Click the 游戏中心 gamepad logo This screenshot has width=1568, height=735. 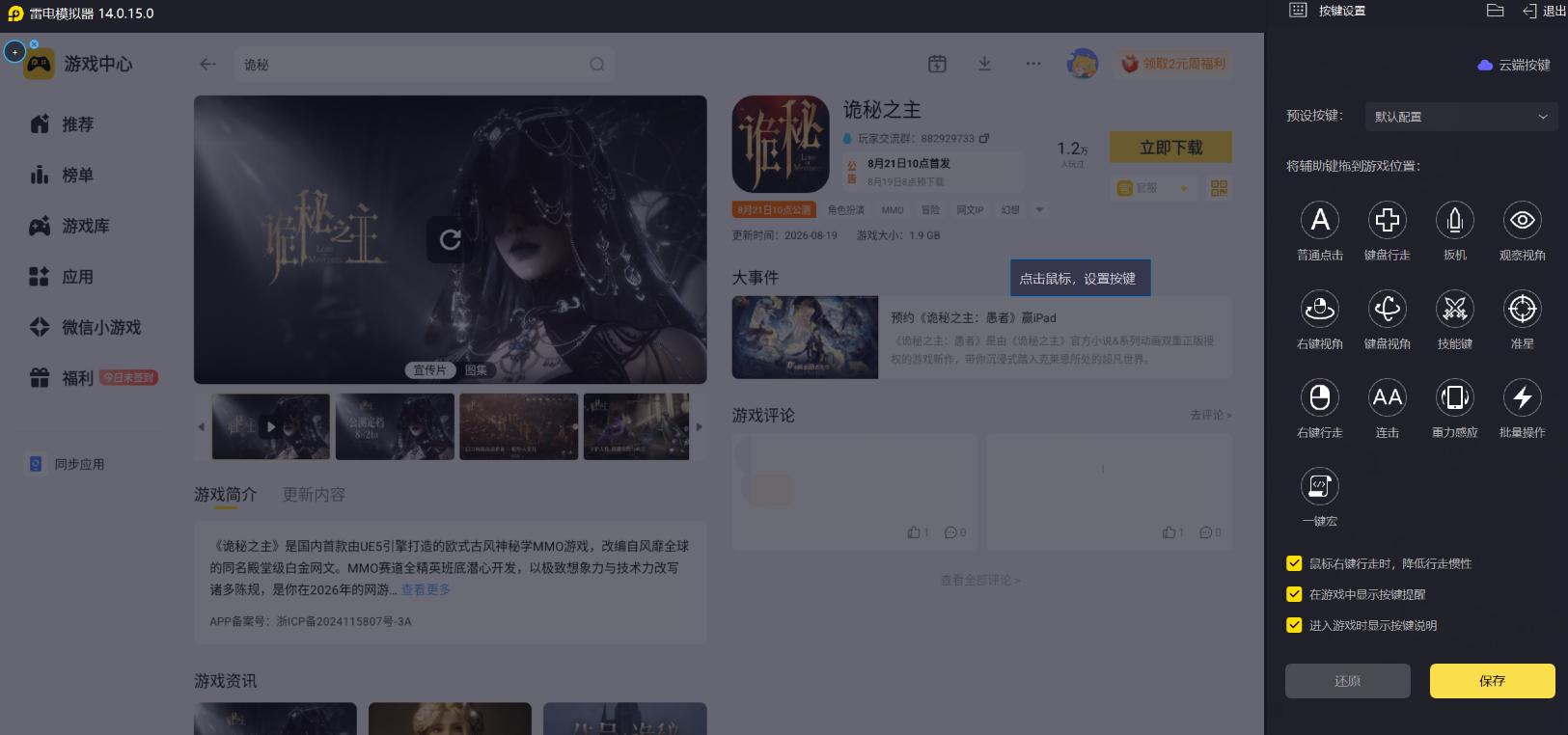(x=39, y=64)
